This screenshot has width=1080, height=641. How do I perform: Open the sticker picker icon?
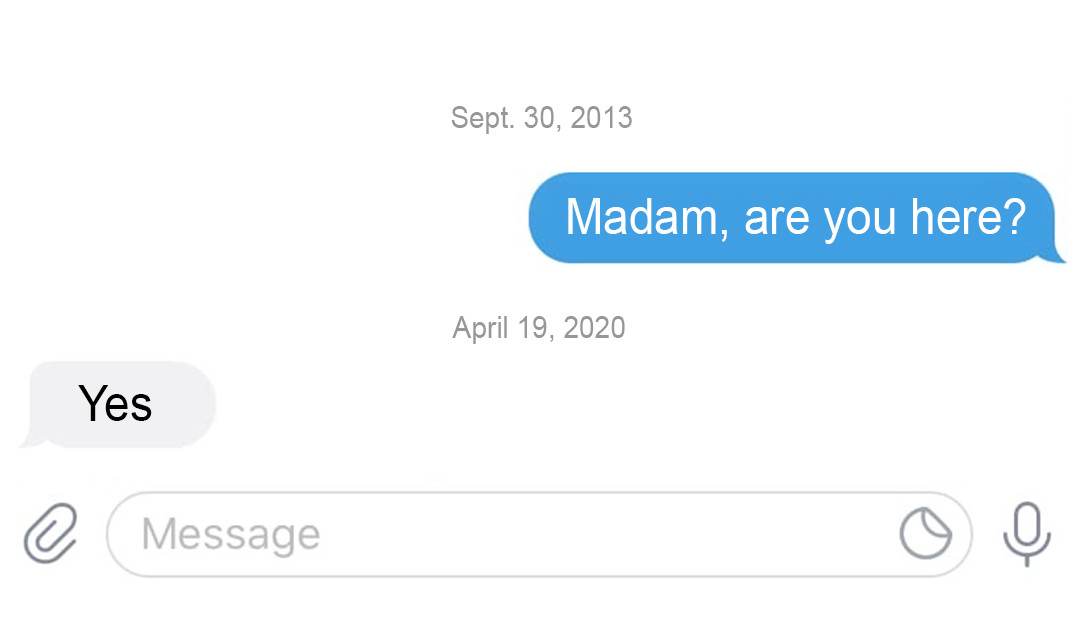click(925, 533)
